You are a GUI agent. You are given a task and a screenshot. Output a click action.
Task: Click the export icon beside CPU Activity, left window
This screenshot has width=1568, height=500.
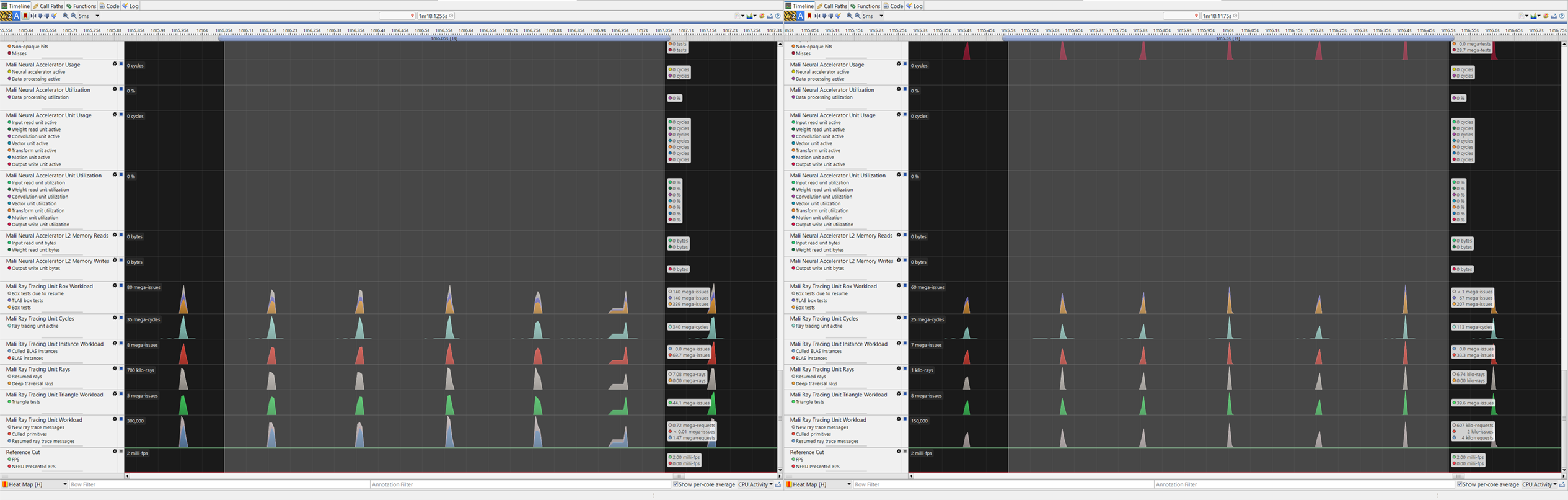coord(778,484)
